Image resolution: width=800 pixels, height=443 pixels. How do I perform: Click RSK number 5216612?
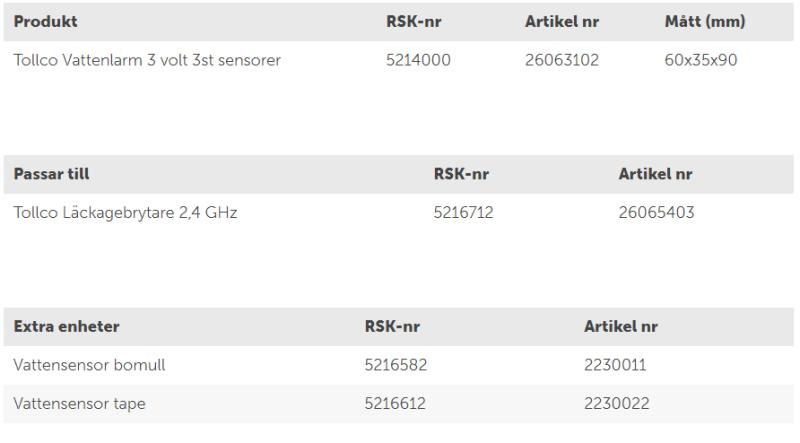pos(396,403)
